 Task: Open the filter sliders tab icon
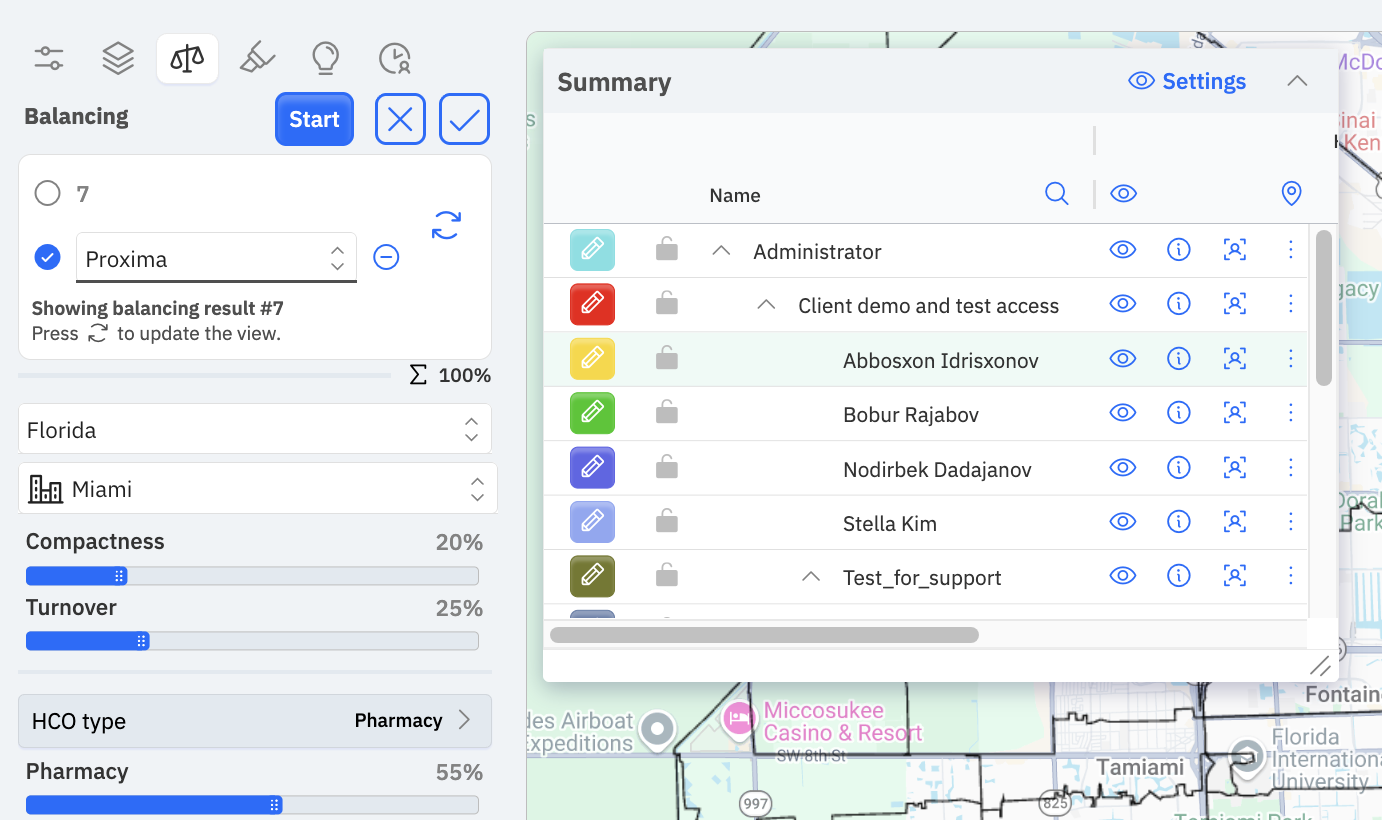click(x=49, y=58)
